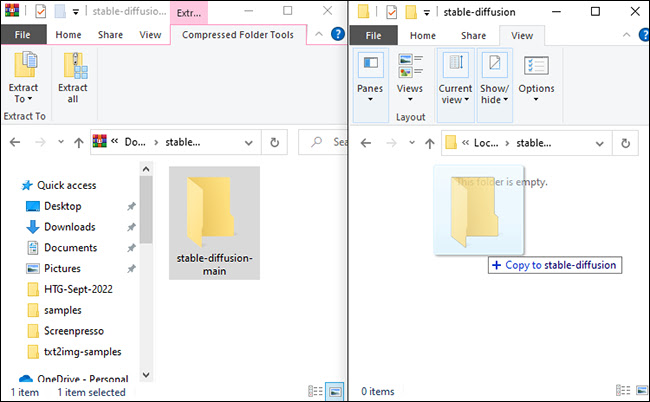Switch to Home tab in left window
The width and height of the screenshot is (650, 402).
tap(68, 35)
